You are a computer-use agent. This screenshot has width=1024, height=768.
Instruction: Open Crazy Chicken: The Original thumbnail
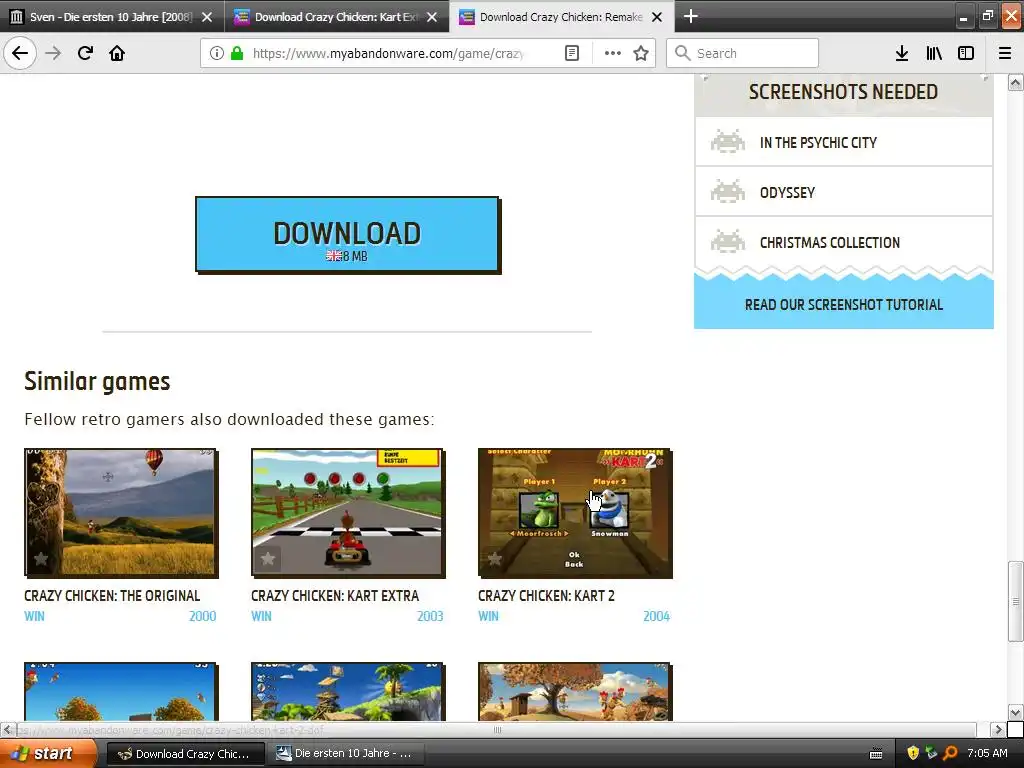121,513
